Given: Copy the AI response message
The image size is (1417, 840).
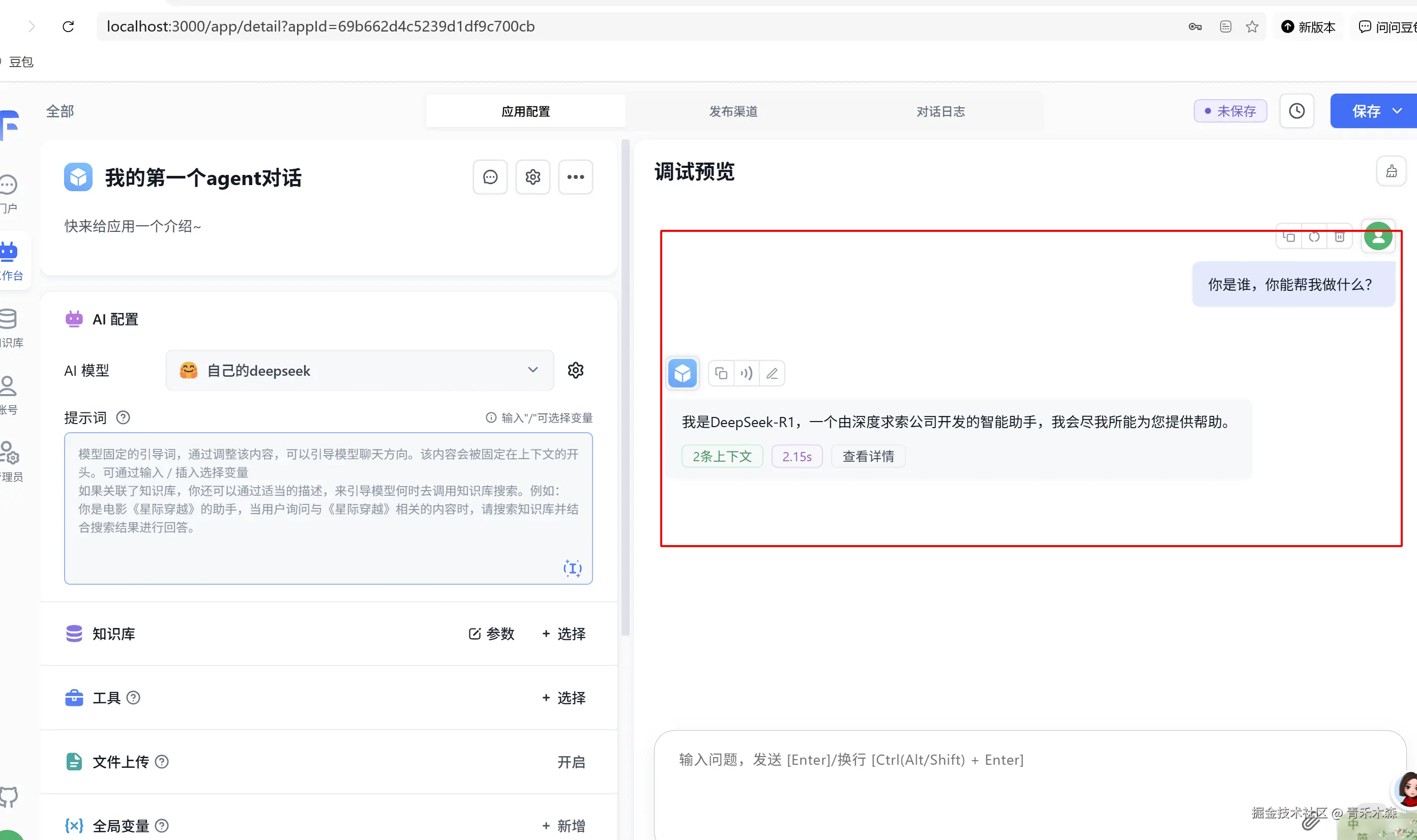Looking at the screenshot, I should 721,374.
